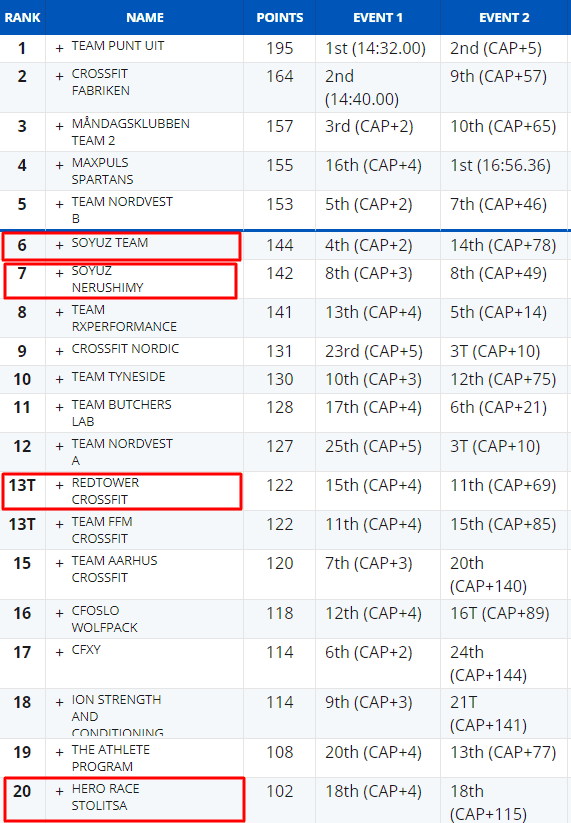The image size is (571, 823).
Task: Expand CROSSFIT NORDIC team details
Action: (59, 351)
